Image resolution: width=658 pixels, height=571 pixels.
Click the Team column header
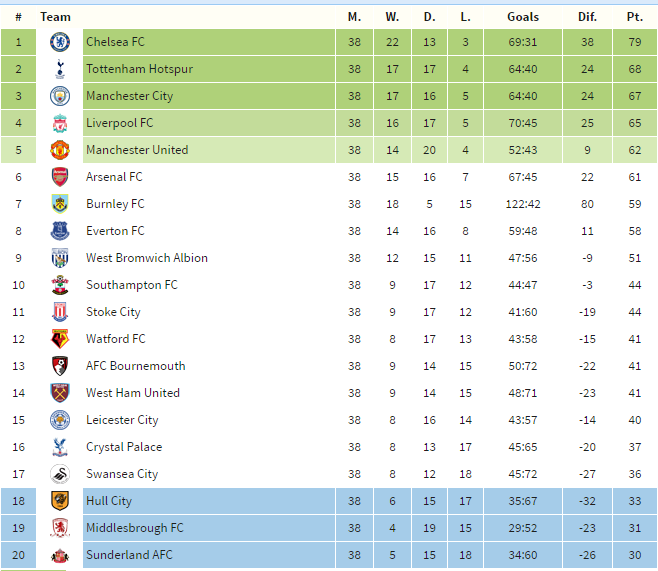pos(56,17)
